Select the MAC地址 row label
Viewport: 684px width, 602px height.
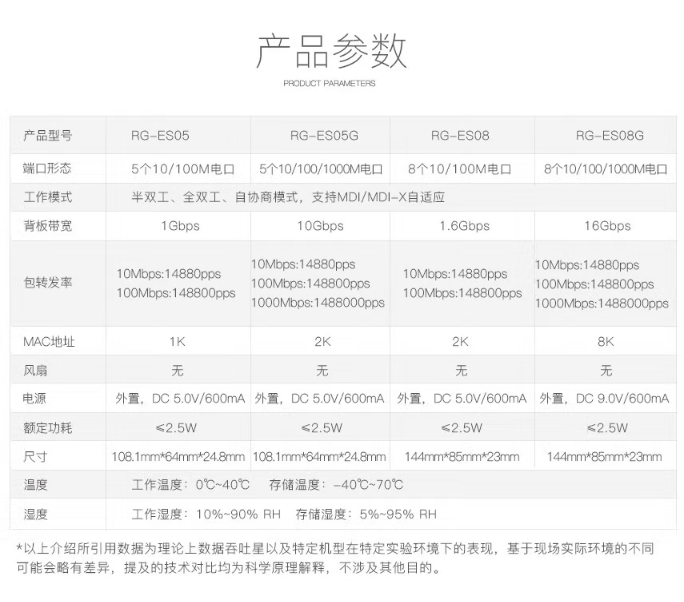click(x=49, y=342)
